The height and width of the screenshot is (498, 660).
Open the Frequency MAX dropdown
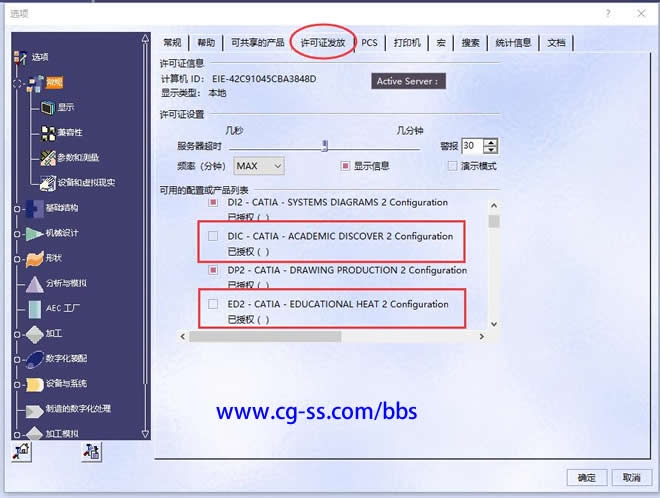259,166
